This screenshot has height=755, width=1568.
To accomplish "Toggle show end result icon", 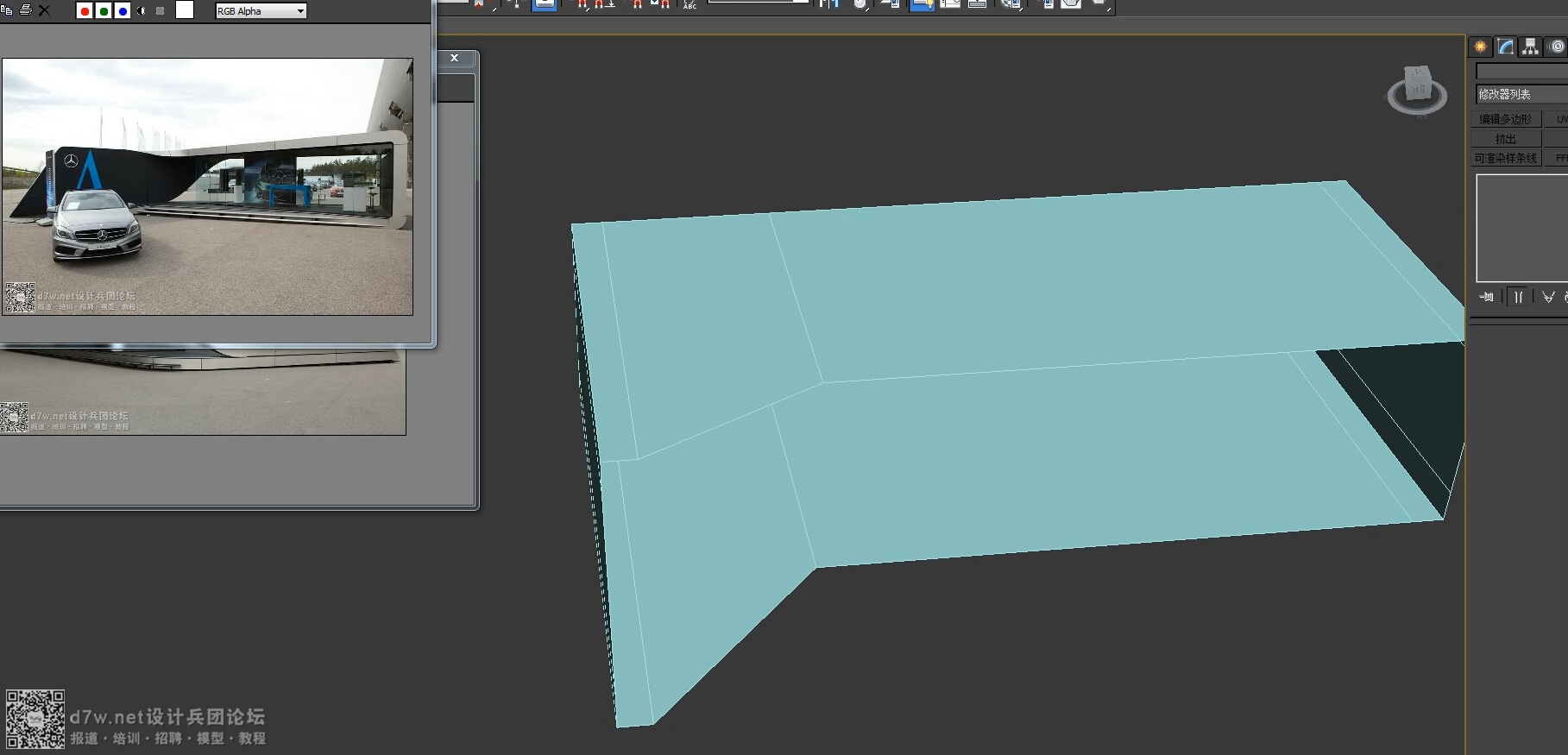I will (x=1517, y=297).
